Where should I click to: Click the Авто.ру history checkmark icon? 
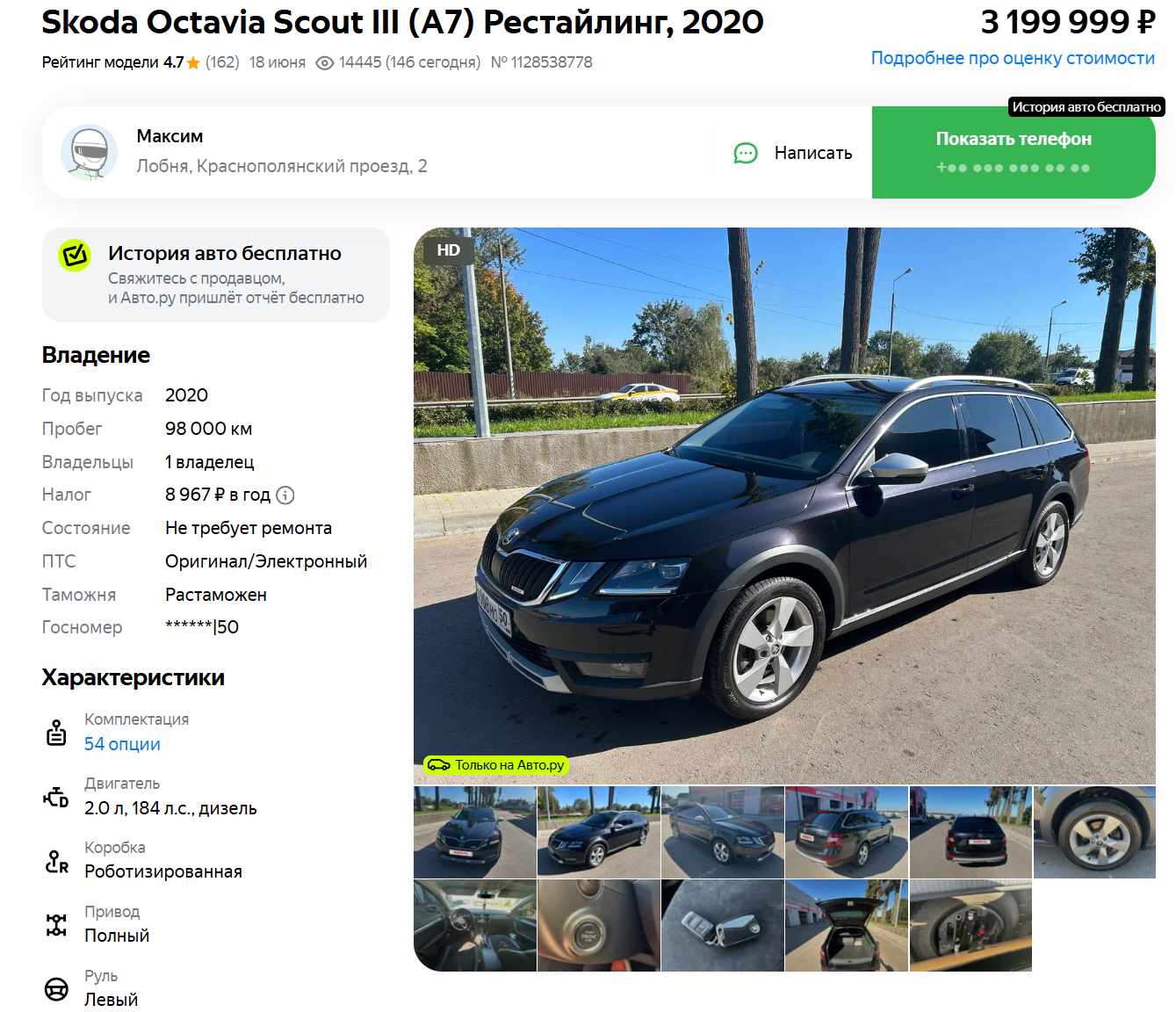[x=75, y=255]
